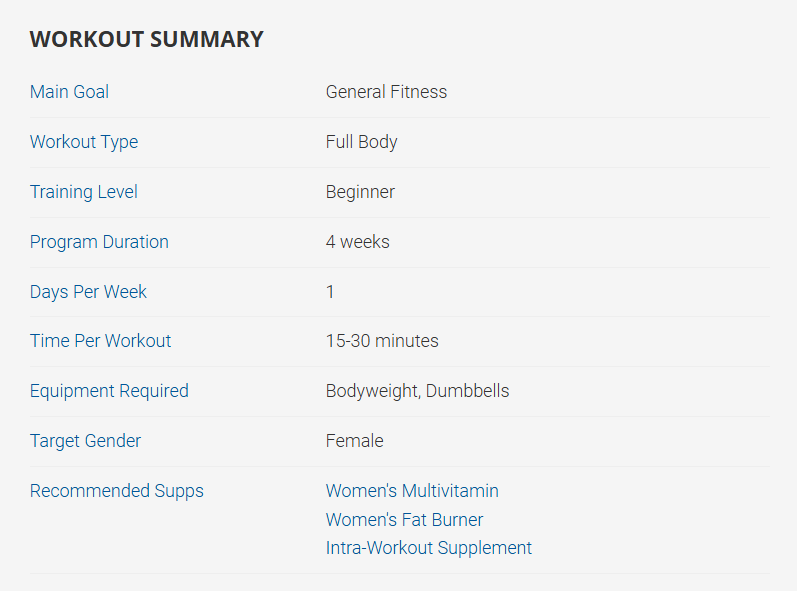Click the Main Goal label link
This screenshot has height=591, width=797.
(x=69, y=92)
